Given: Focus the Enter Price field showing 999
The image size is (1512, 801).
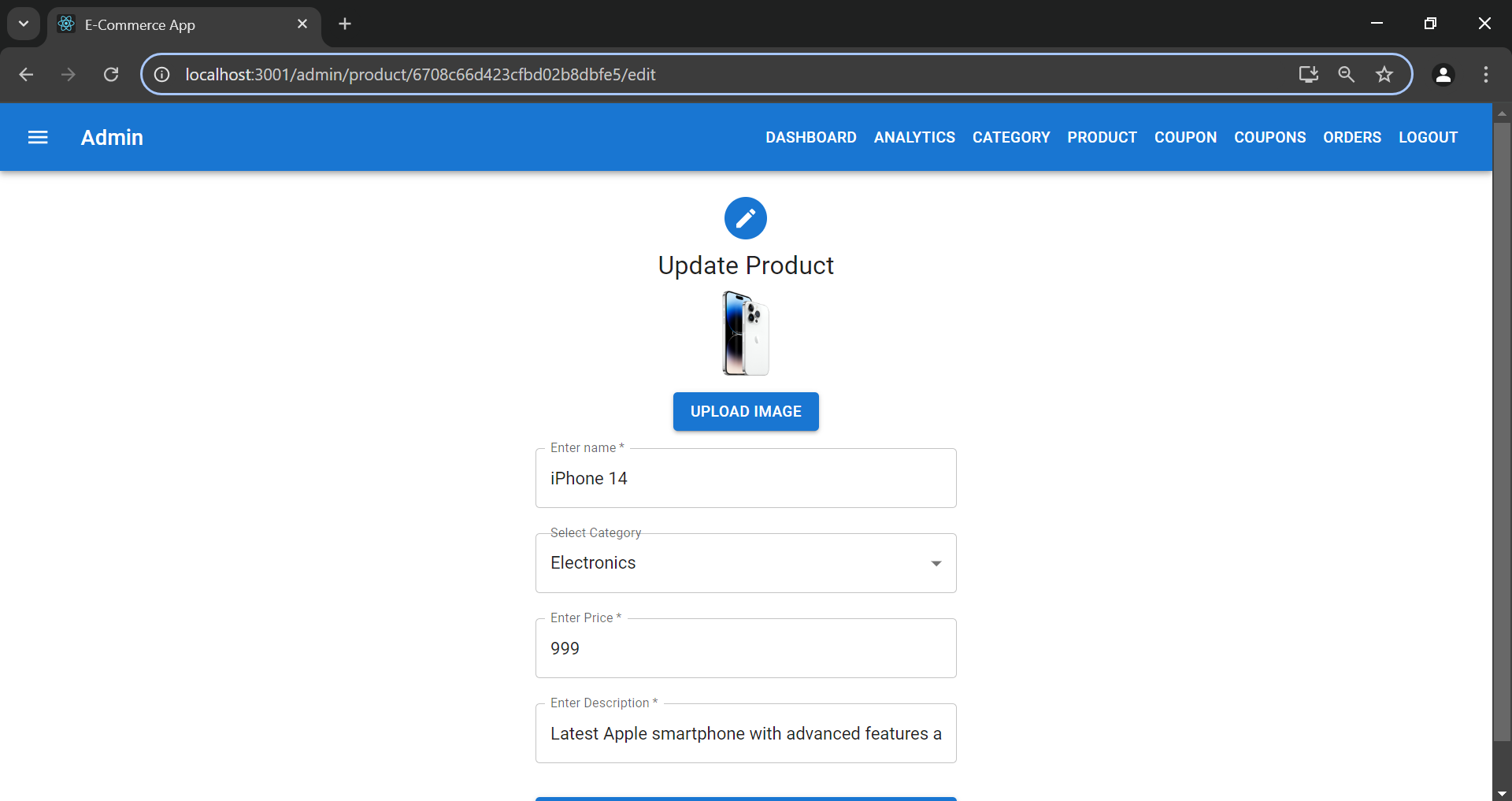Looking at the screenshot, I should [x=746, y=648].
